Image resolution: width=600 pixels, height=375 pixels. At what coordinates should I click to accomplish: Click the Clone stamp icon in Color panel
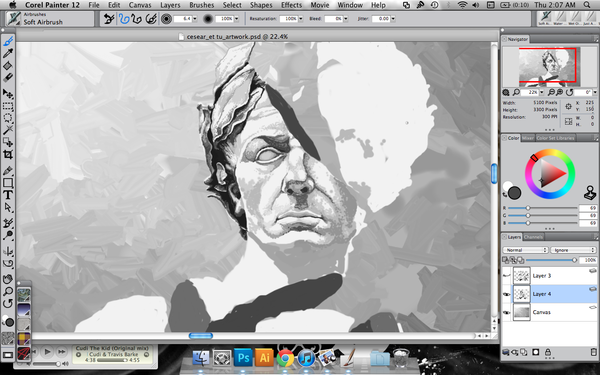[590, 192]
